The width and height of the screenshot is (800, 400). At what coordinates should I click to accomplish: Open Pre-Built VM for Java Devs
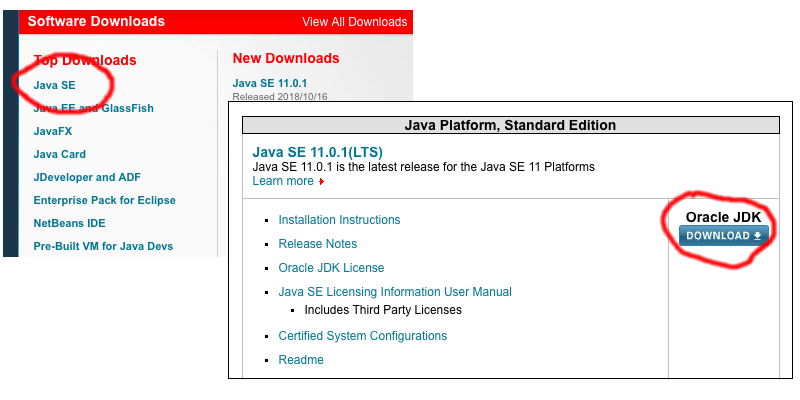pos(103,246)
